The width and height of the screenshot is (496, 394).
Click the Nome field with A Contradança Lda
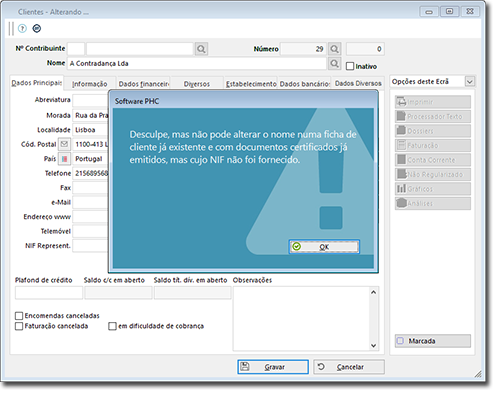tap(197, 63)
